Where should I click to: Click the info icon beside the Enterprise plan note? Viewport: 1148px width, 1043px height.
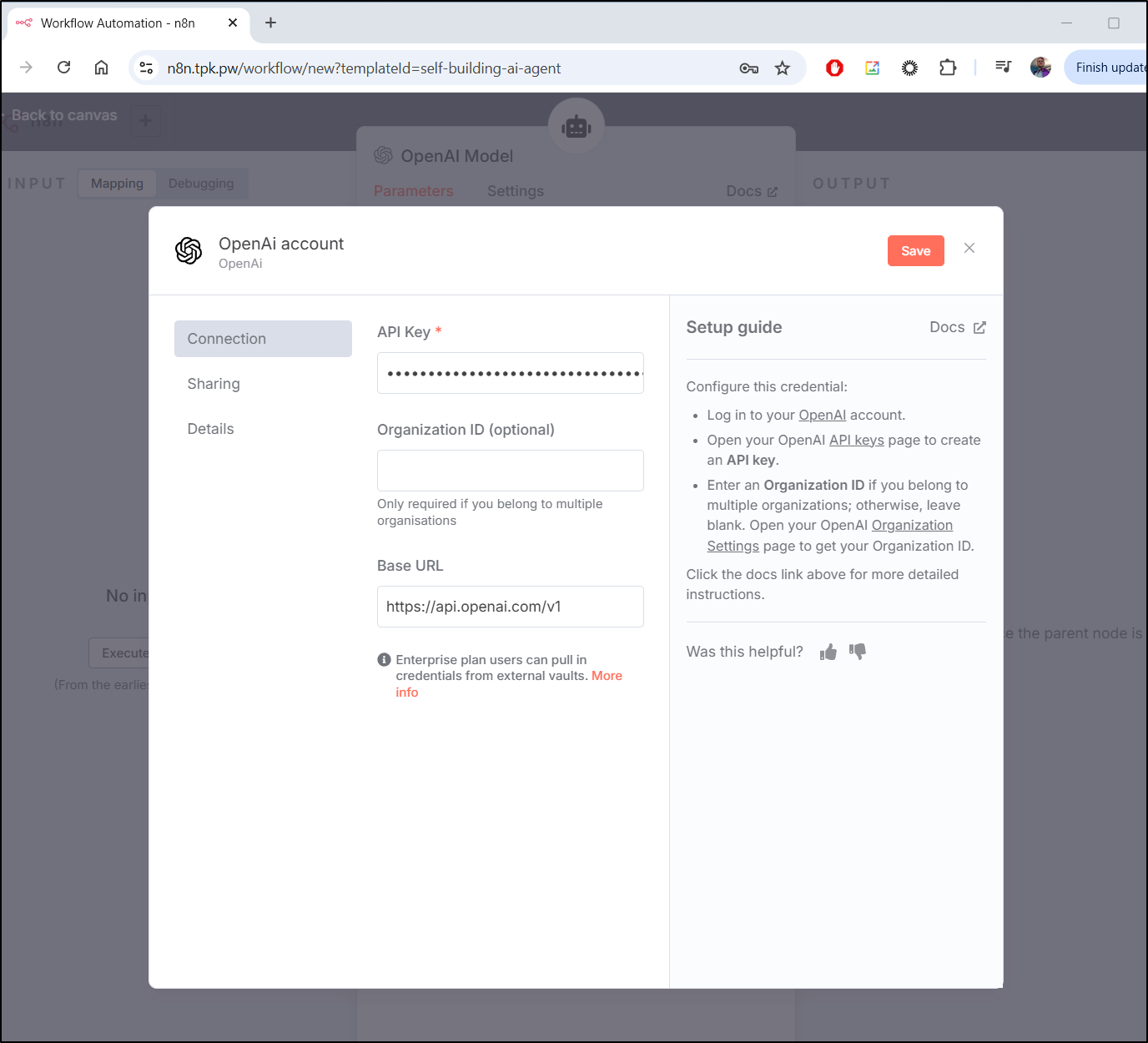tap(384, 660)
